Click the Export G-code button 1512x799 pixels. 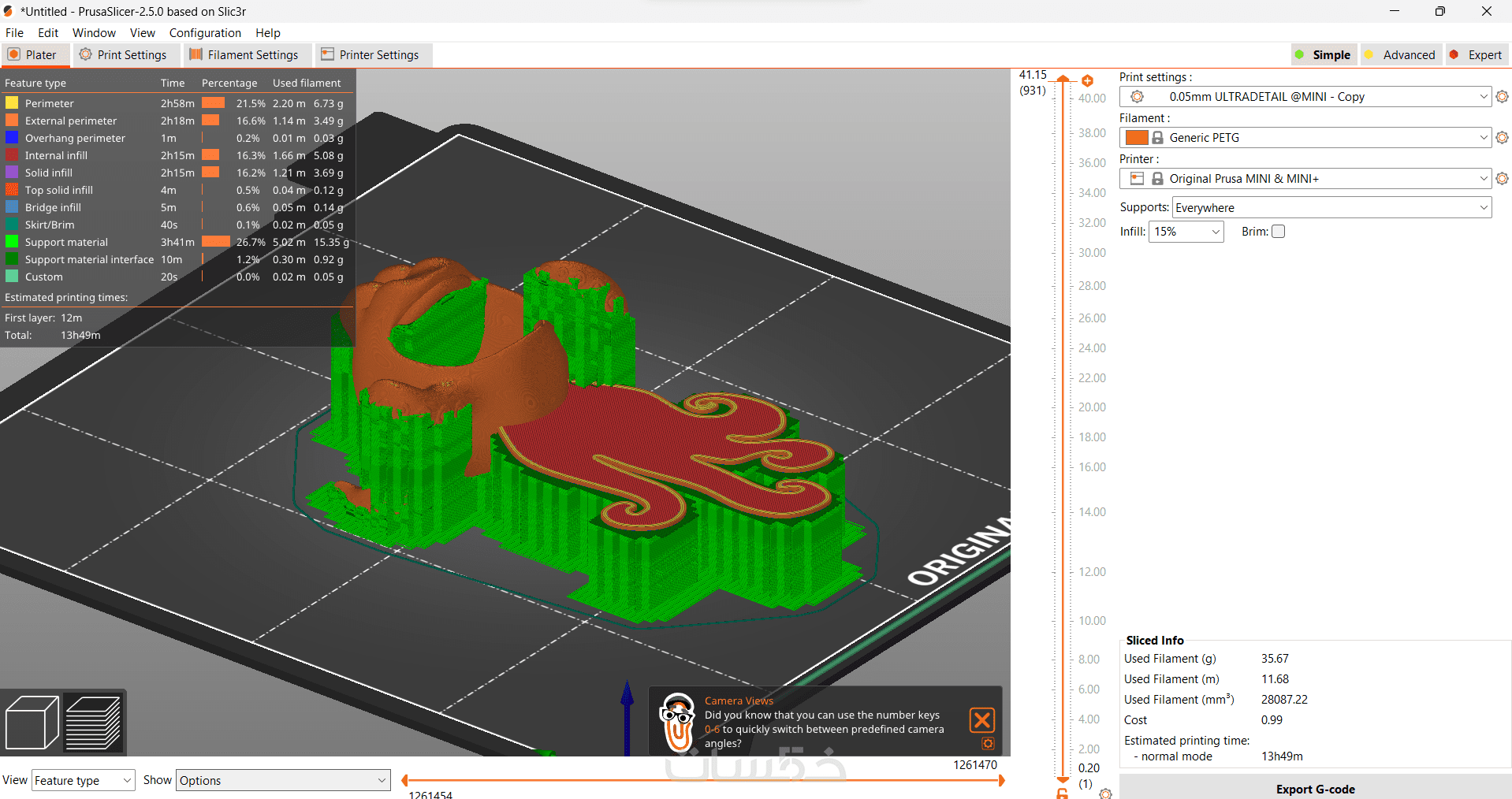point(1315,789)
